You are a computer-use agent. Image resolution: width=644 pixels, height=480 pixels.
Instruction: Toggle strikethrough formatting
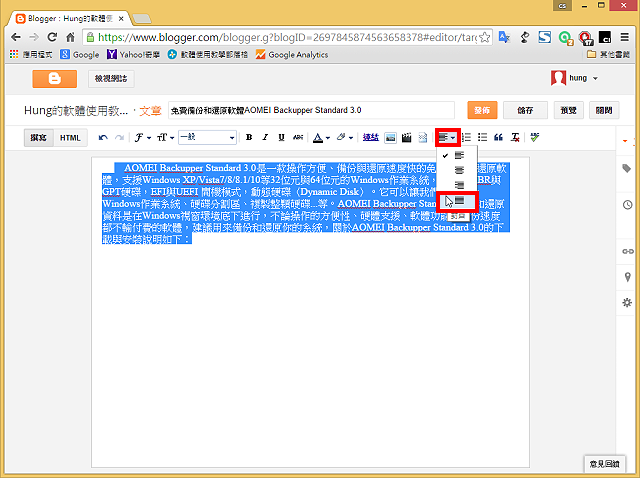coord(298,138)
